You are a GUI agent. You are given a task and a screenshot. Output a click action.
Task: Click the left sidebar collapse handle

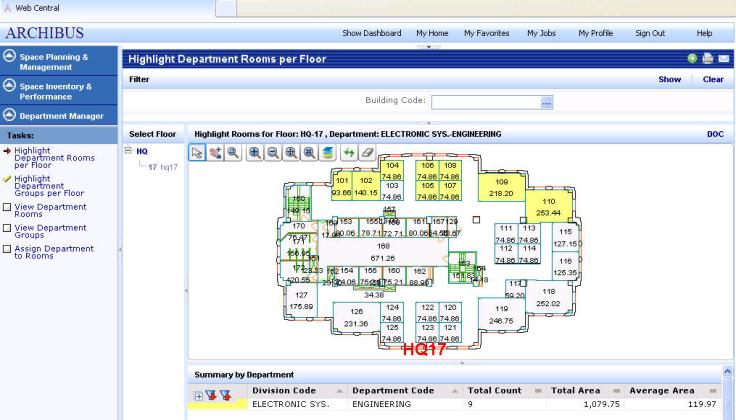(x=120, y=249)
